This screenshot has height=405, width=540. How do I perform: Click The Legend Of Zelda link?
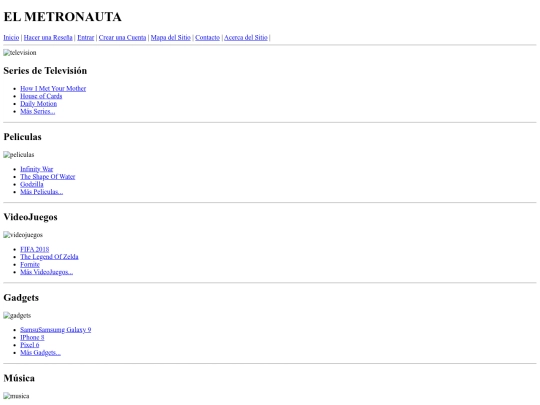click(49, 257)
